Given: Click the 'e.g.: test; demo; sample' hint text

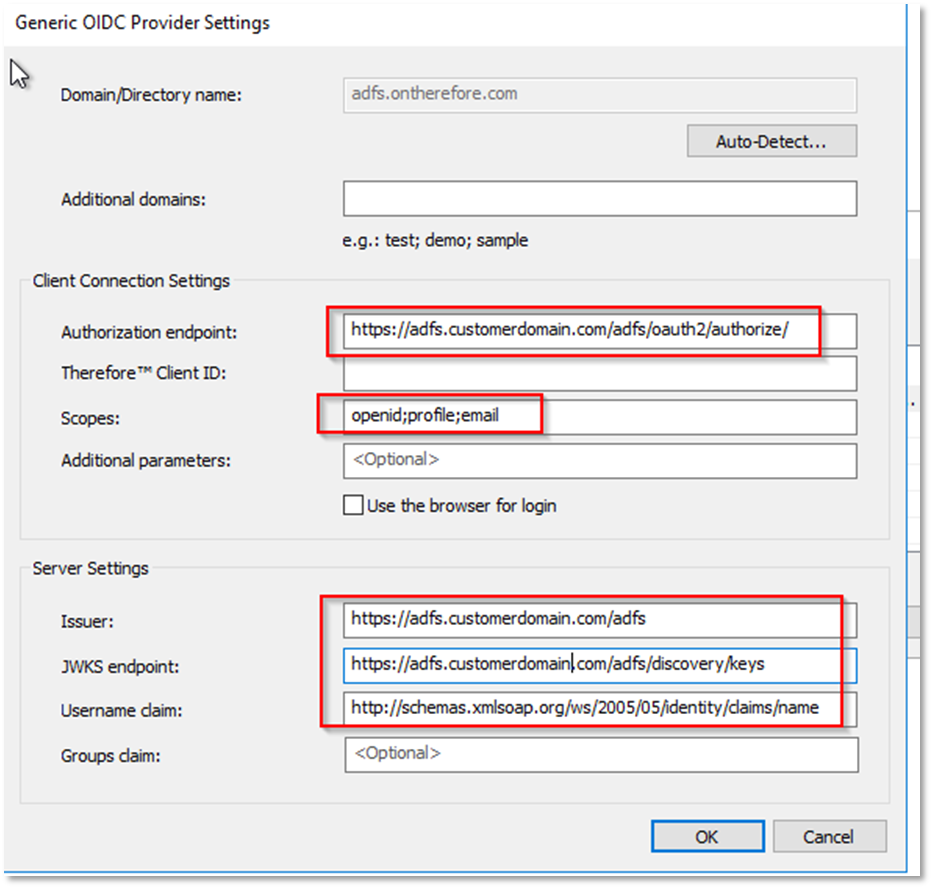Looking at the screenshot, I should [x=434, y=240].
